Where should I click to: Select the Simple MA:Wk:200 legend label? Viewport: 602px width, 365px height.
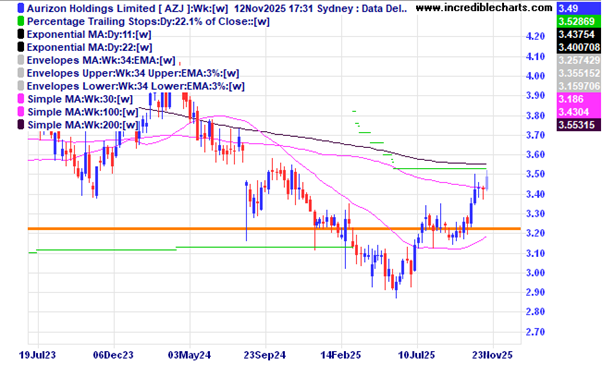tap(83, 125)
